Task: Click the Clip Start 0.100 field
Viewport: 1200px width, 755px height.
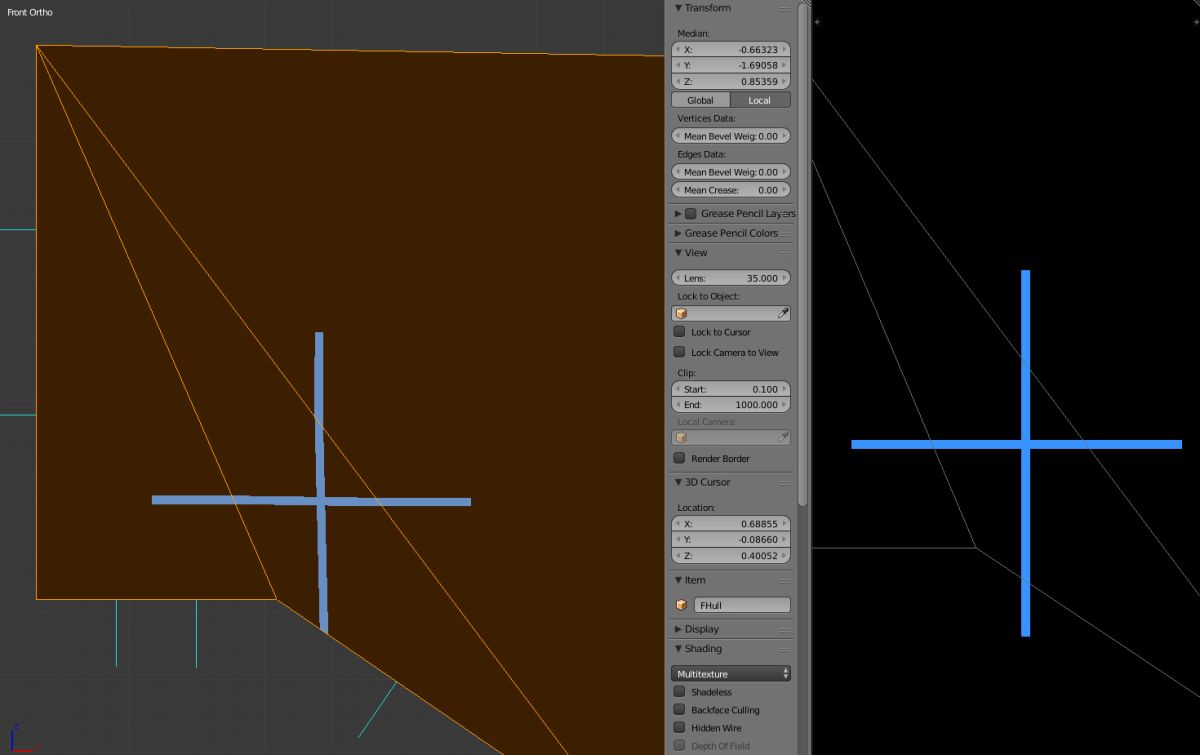Action: [x=731, y=389]
